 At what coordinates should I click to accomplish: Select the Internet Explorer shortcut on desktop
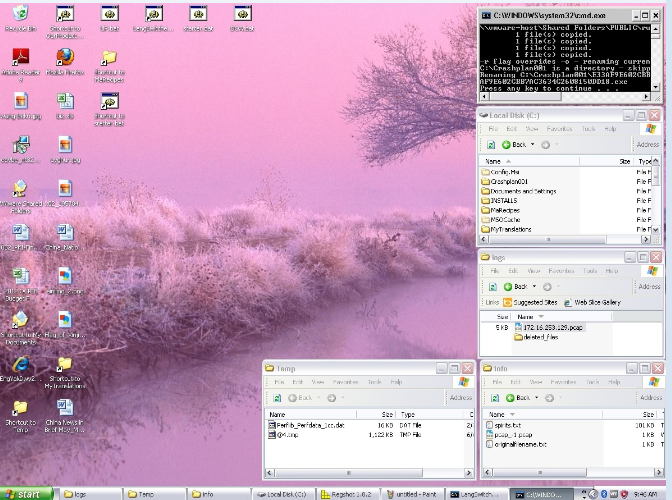pyautogui.click(x=20, y=369)
